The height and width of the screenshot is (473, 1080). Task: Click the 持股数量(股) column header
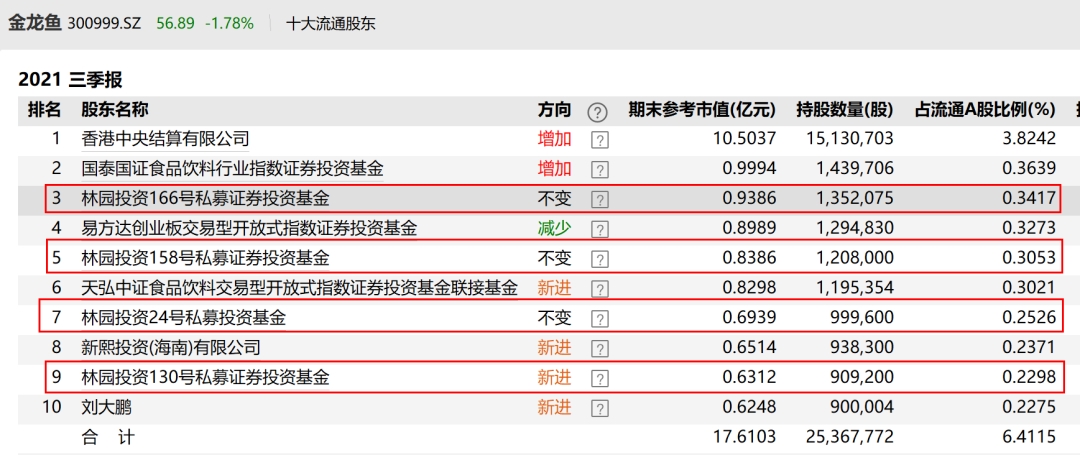pos(844,109)
